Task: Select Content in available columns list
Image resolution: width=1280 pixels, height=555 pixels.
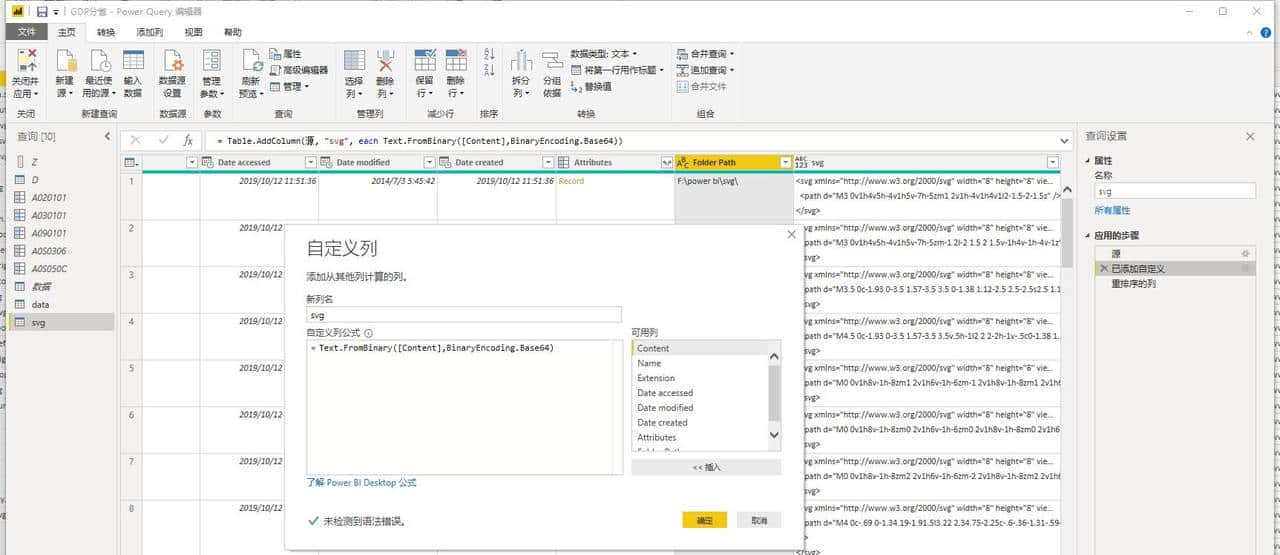Action: point(700,348)
